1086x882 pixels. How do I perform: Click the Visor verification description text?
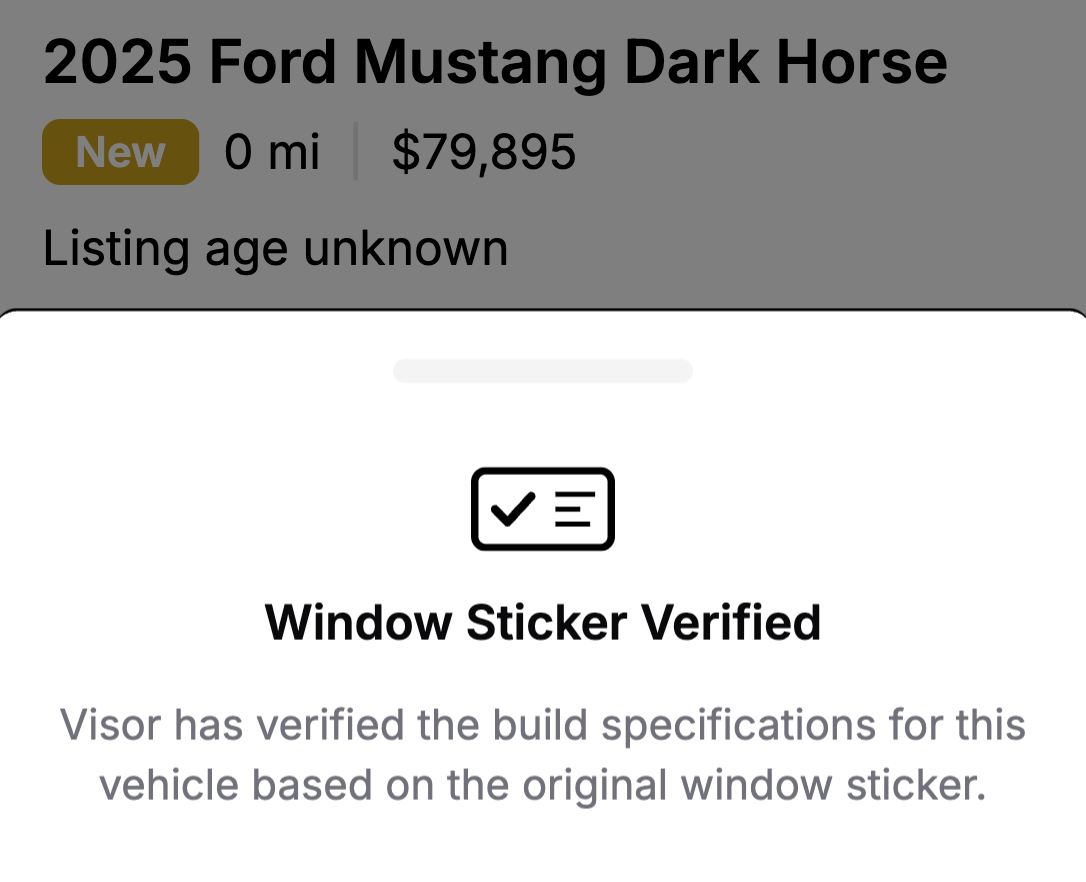click(542, 755)
